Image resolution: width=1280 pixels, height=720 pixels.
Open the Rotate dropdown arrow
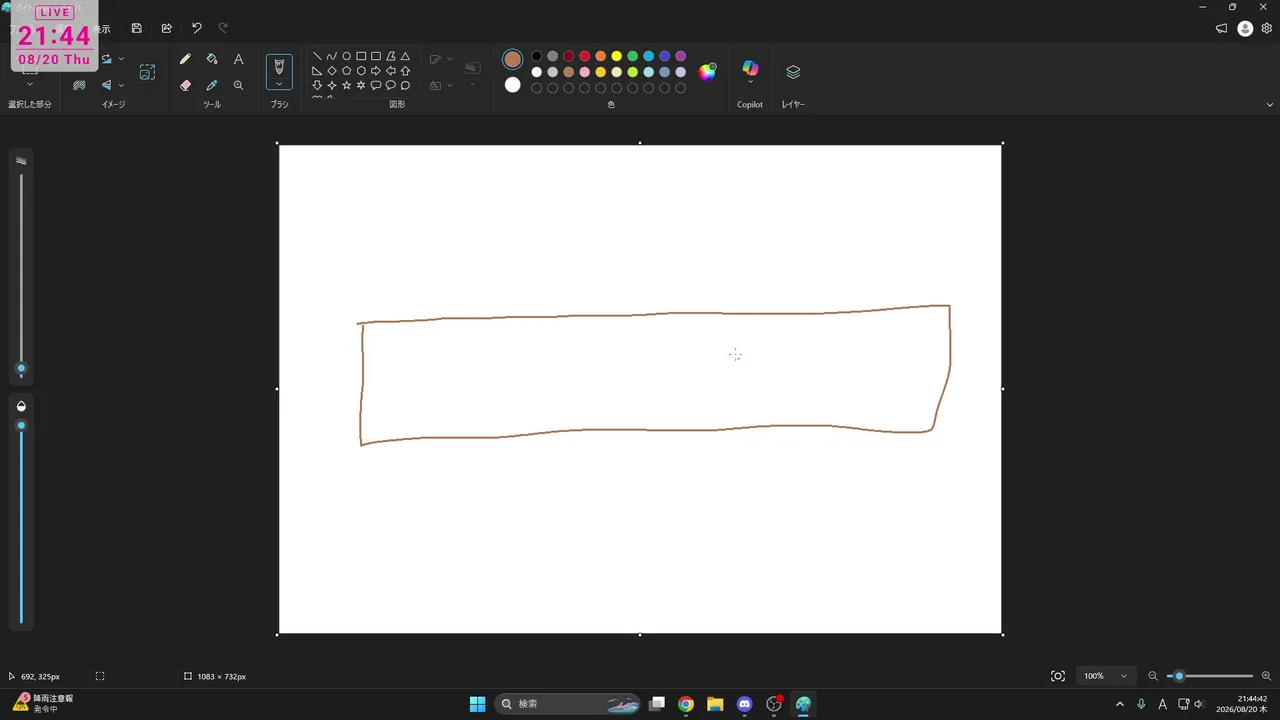(x=122, y=59)
